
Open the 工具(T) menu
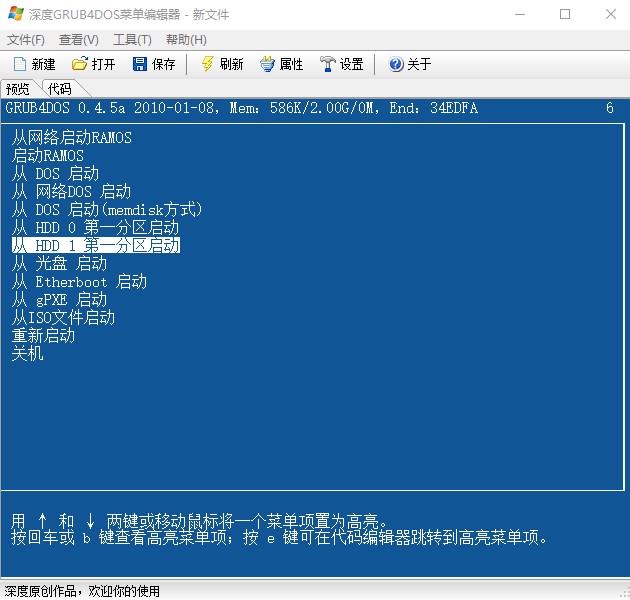[132, 40]
